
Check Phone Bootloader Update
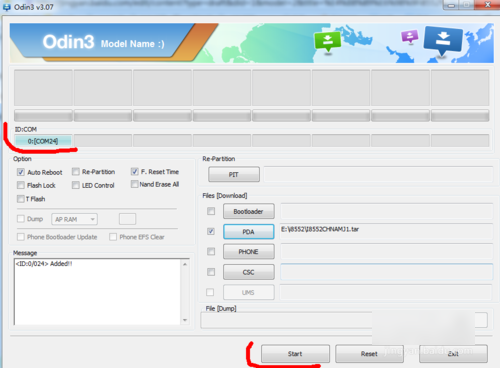tap(21, 237)
